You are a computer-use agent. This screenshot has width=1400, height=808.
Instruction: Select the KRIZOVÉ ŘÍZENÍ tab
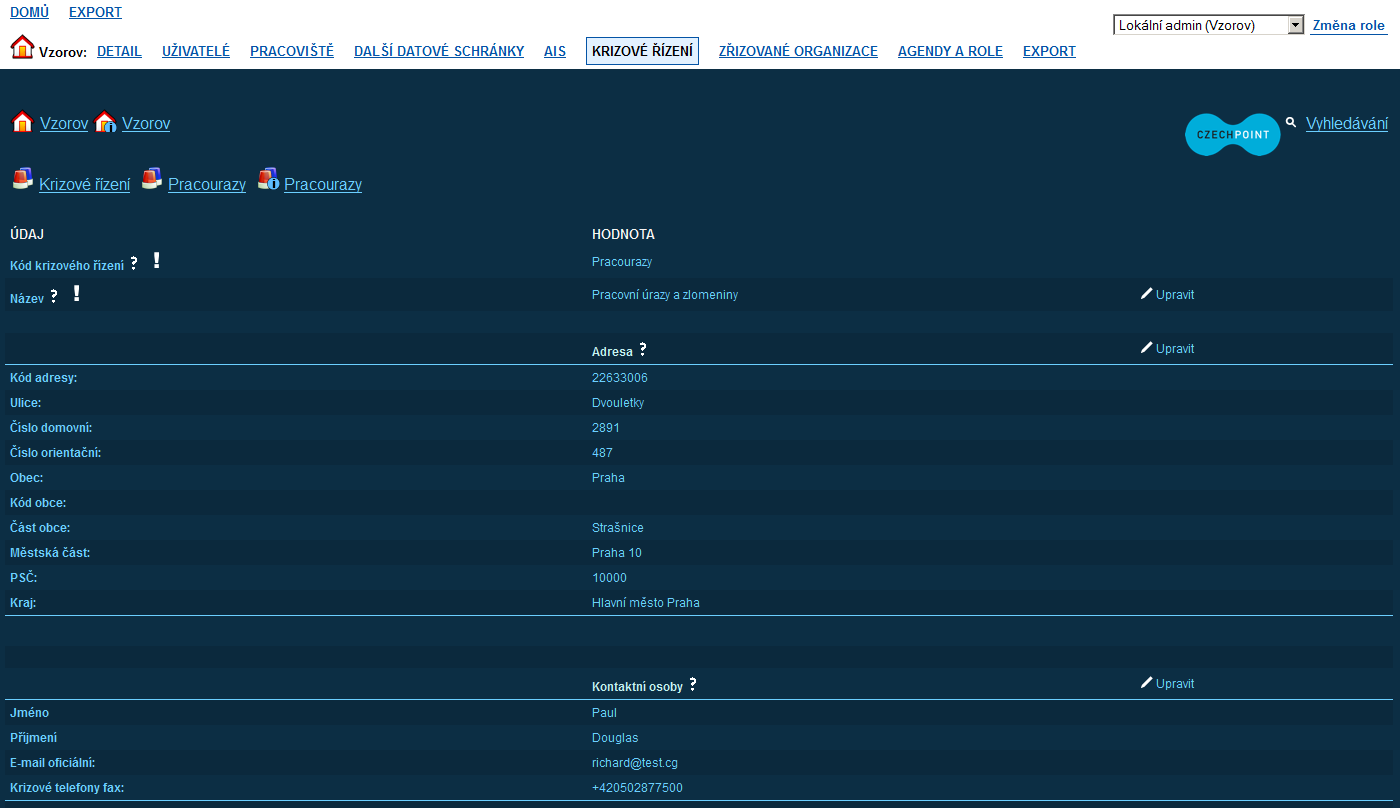tap(642, 51)
